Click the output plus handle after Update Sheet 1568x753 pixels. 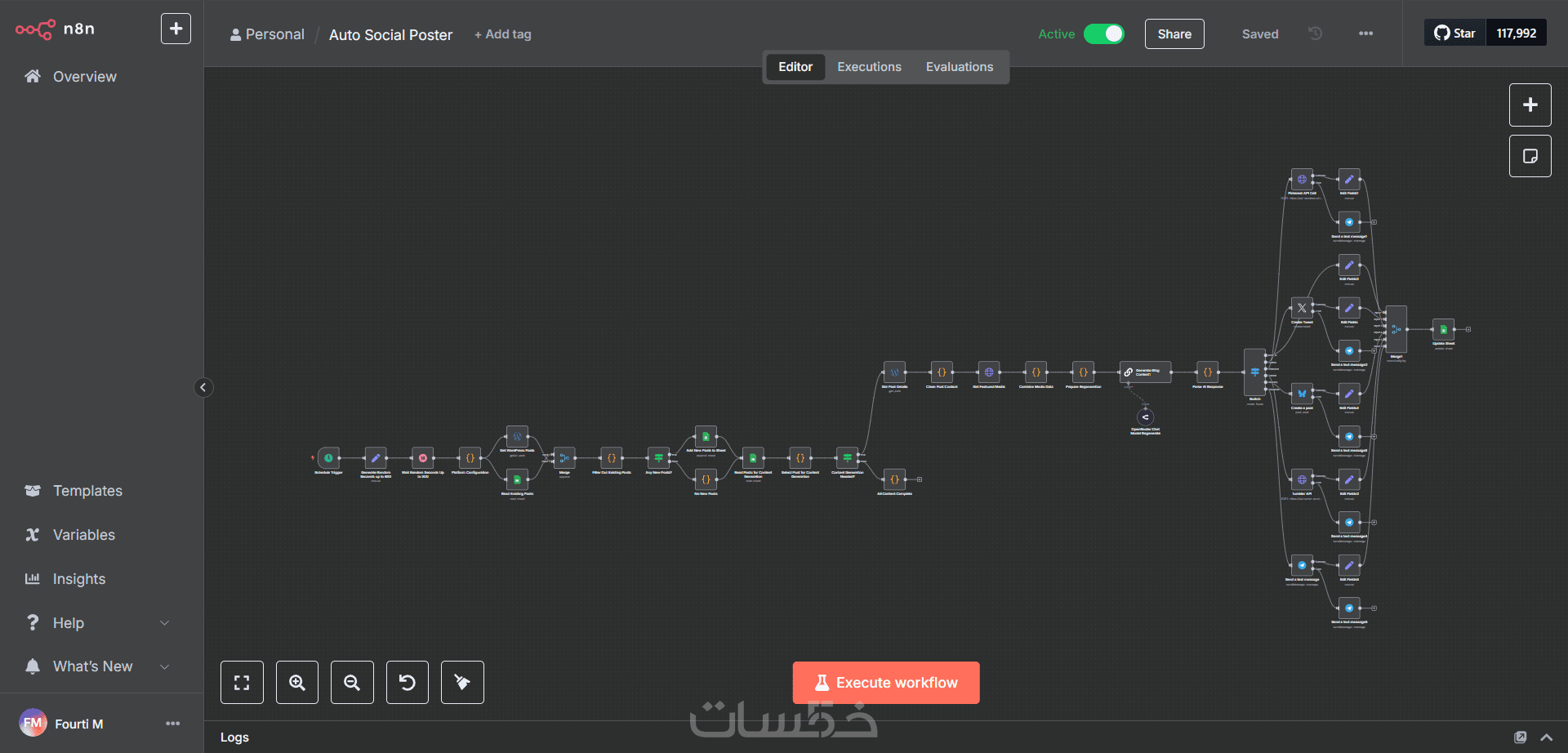pos(1468,329)
